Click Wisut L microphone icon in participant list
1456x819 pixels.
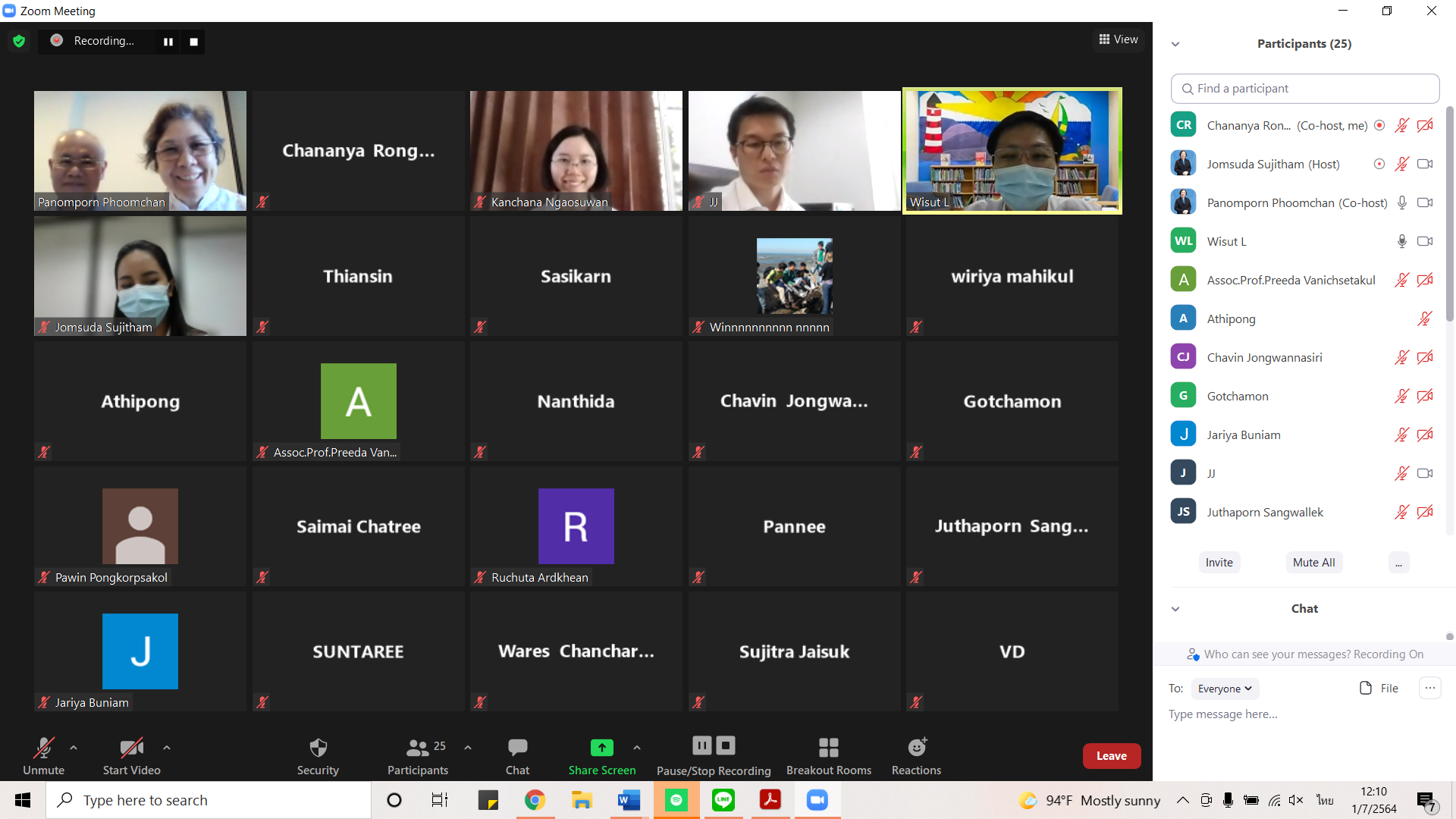[1402, 241]
